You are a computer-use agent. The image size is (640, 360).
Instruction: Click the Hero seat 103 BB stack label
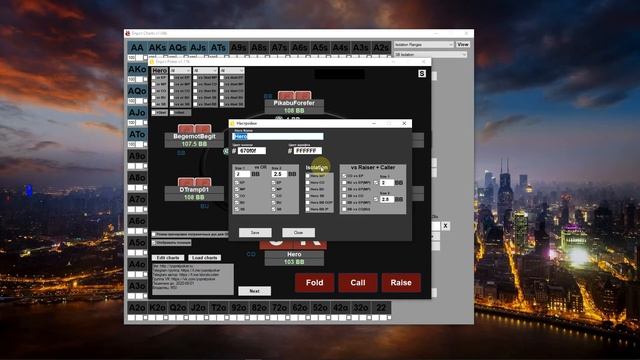tap(294, 262)
